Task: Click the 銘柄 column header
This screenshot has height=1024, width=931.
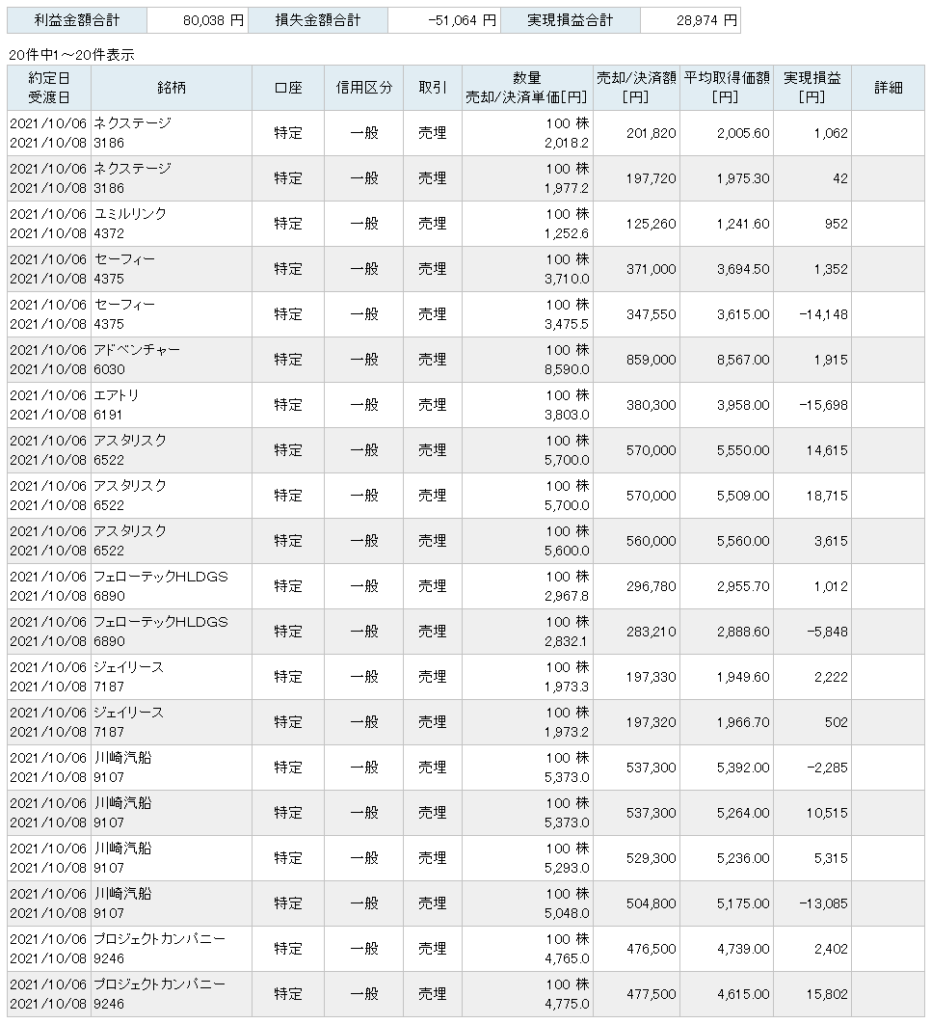Action: 171,88
